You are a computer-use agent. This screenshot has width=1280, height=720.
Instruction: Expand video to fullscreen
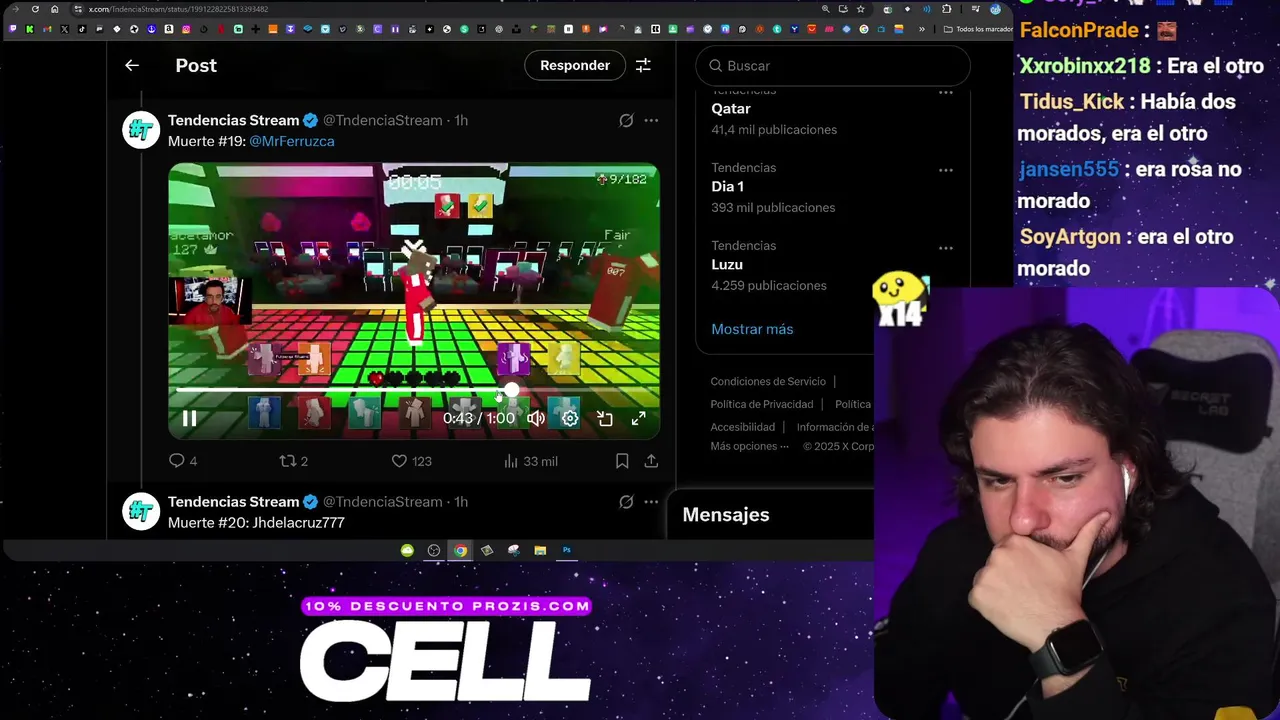(638, 418)
